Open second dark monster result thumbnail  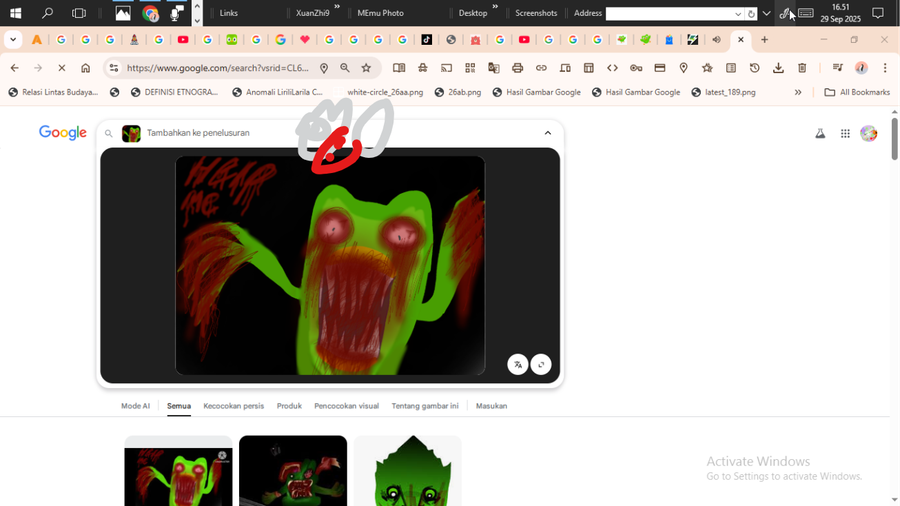pyautogui.click(x=293, y=470)
